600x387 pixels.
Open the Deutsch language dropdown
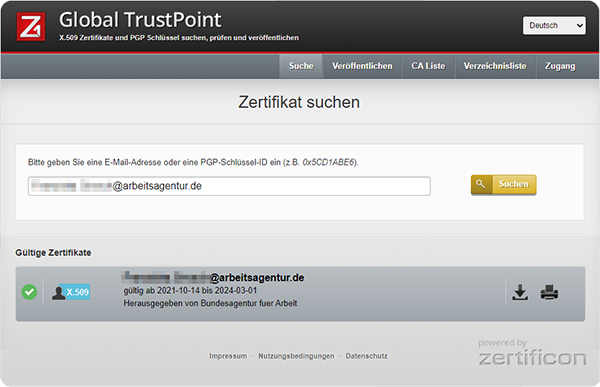(x=554, y=26)
